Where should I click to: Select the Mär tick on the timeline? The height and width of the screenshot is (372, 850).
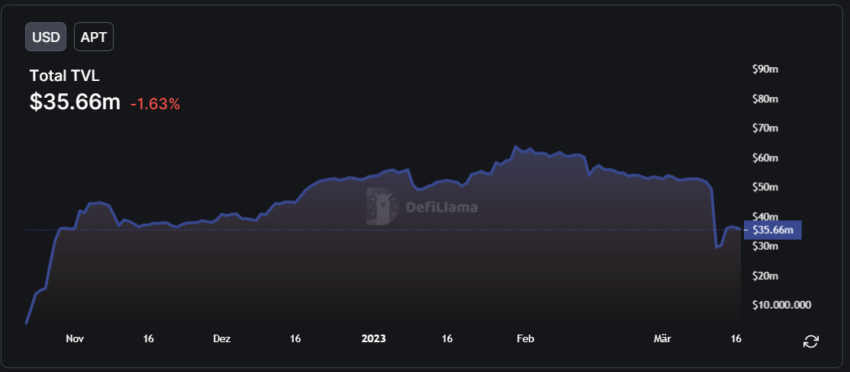(662, 338)
